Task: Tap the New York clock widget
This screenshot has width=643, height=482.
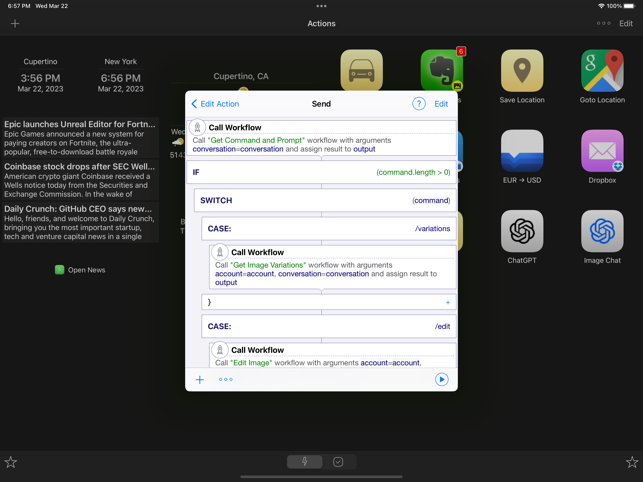Action: [121, 75]
